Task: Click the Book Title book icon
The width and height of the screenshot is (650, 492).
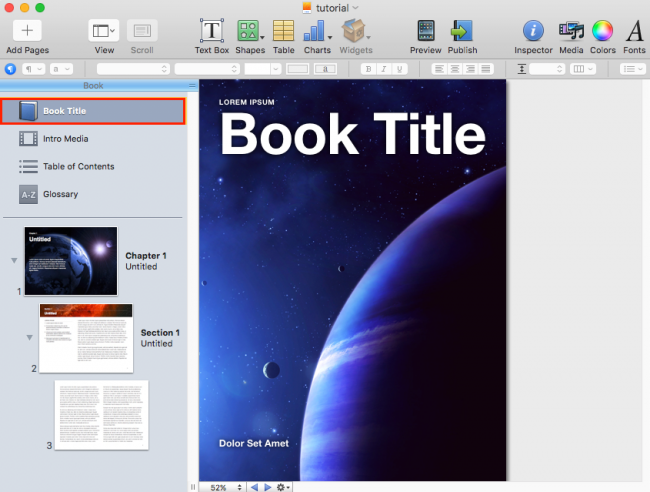Action: point(28,111)
